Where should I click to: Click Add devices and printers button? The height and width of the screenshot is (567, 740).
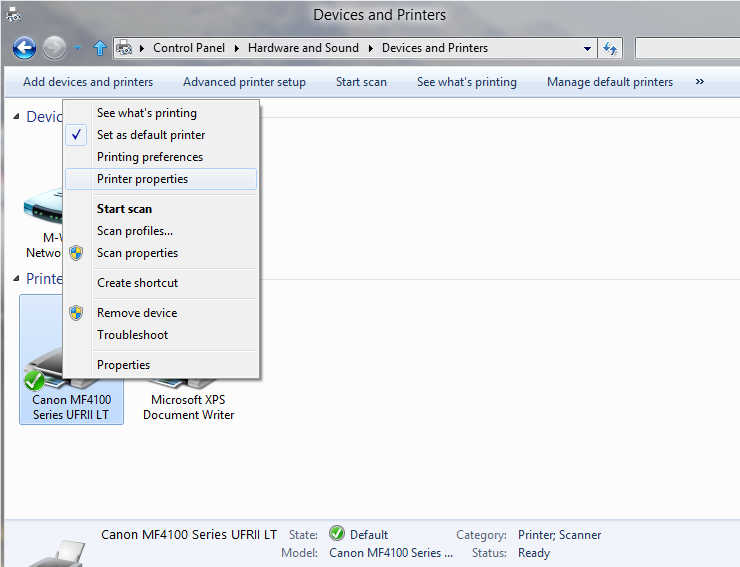88,82
